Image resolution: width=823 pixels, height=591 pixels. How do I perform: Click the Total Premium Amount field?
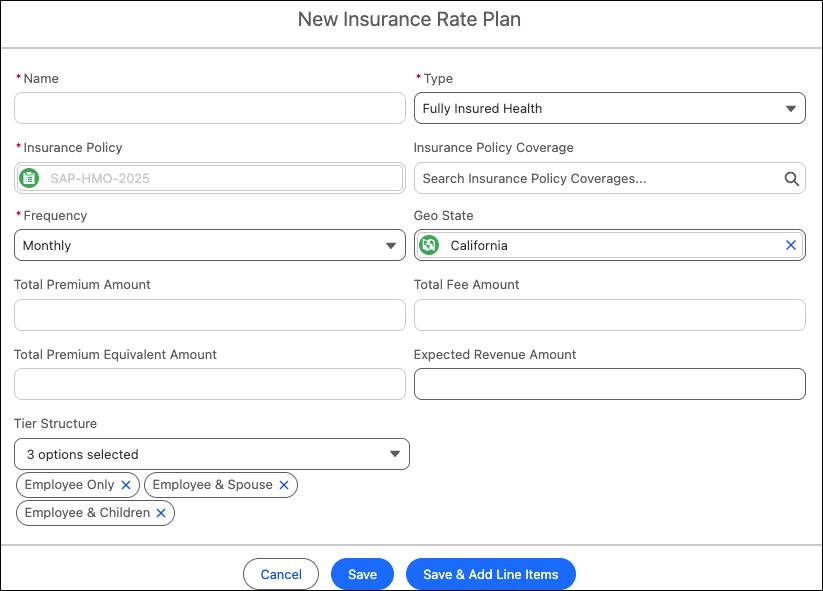pyautogui.click(x=209, y=315)
